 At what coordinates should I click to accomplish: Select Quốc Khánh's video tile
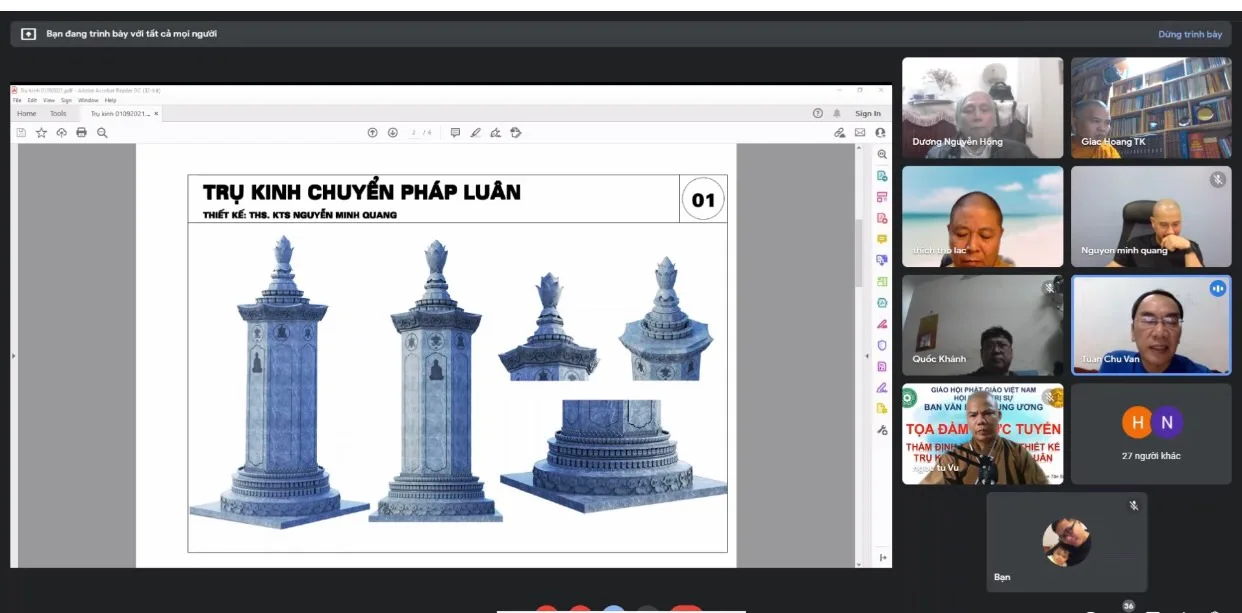tap(983, 325)
